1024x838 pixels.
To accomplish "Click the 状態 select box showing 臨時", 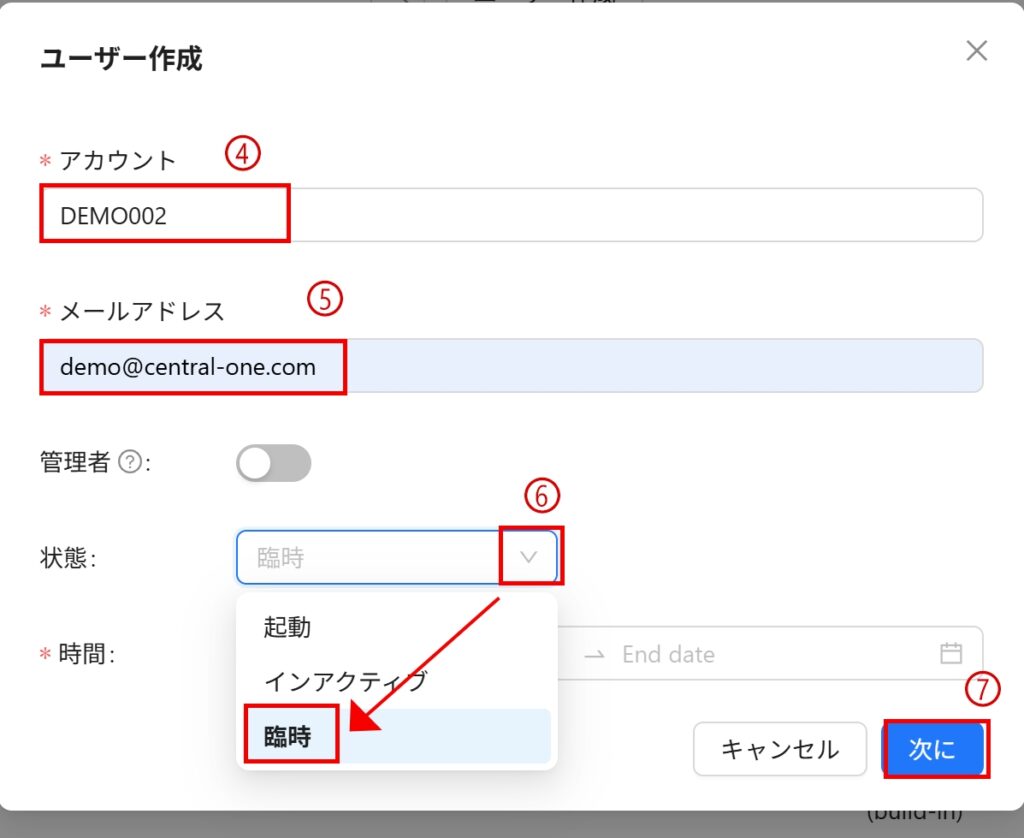I will click(x=370, y=557).
